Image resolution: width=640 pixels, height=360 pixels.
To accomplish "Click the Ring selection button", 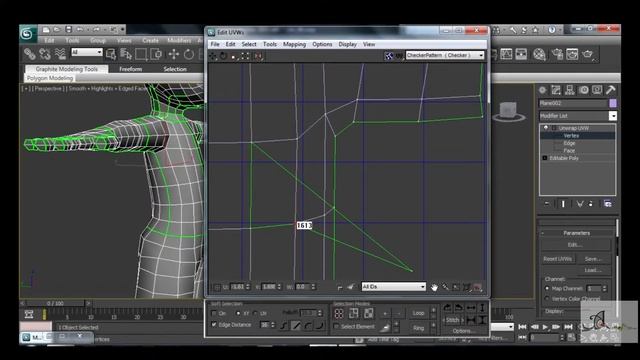I will pyautogui.click(x=419, y=328).
